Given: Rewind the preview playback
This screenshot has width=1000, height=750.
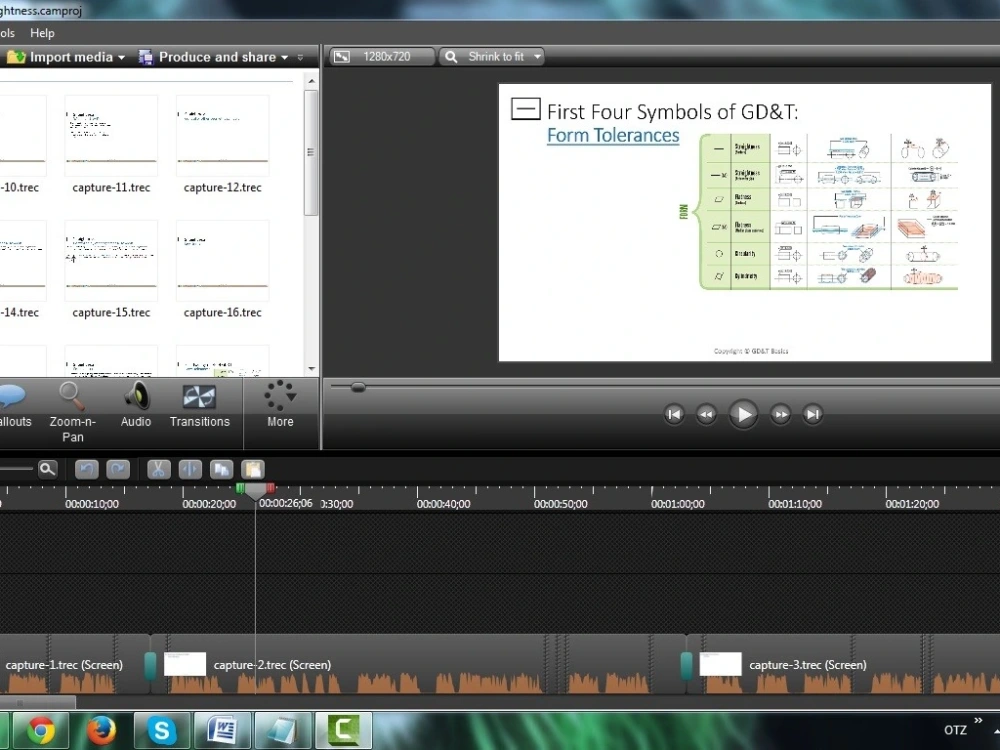Looking at the screenshot, I should 706,415.
